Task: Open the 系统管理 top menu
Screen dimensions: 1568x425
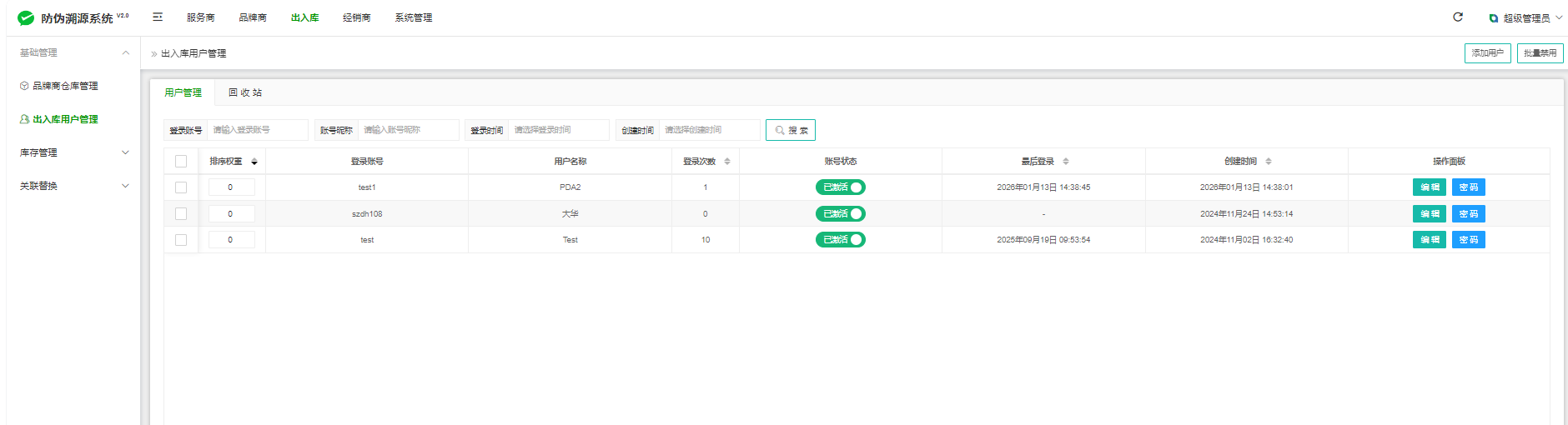Action: click(x=414, y=17)
